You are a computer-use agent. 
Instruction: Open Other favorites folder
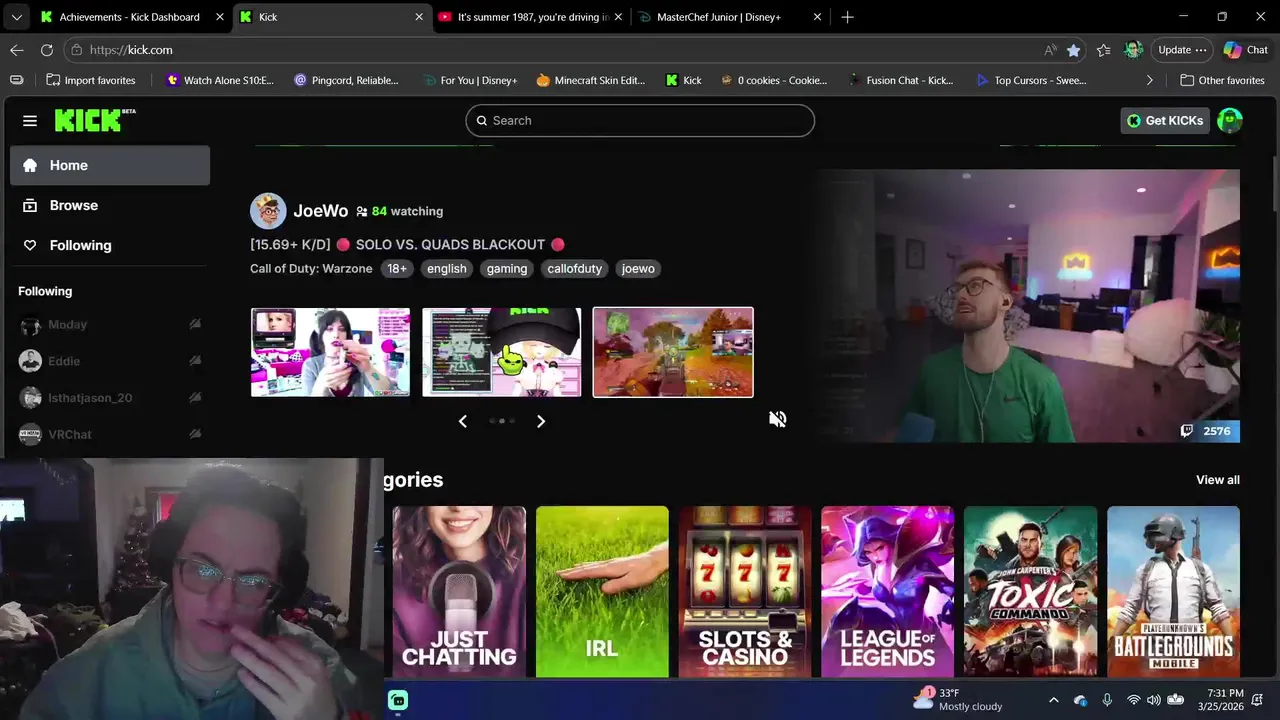pyautogui.click(x=1222, y=80)
